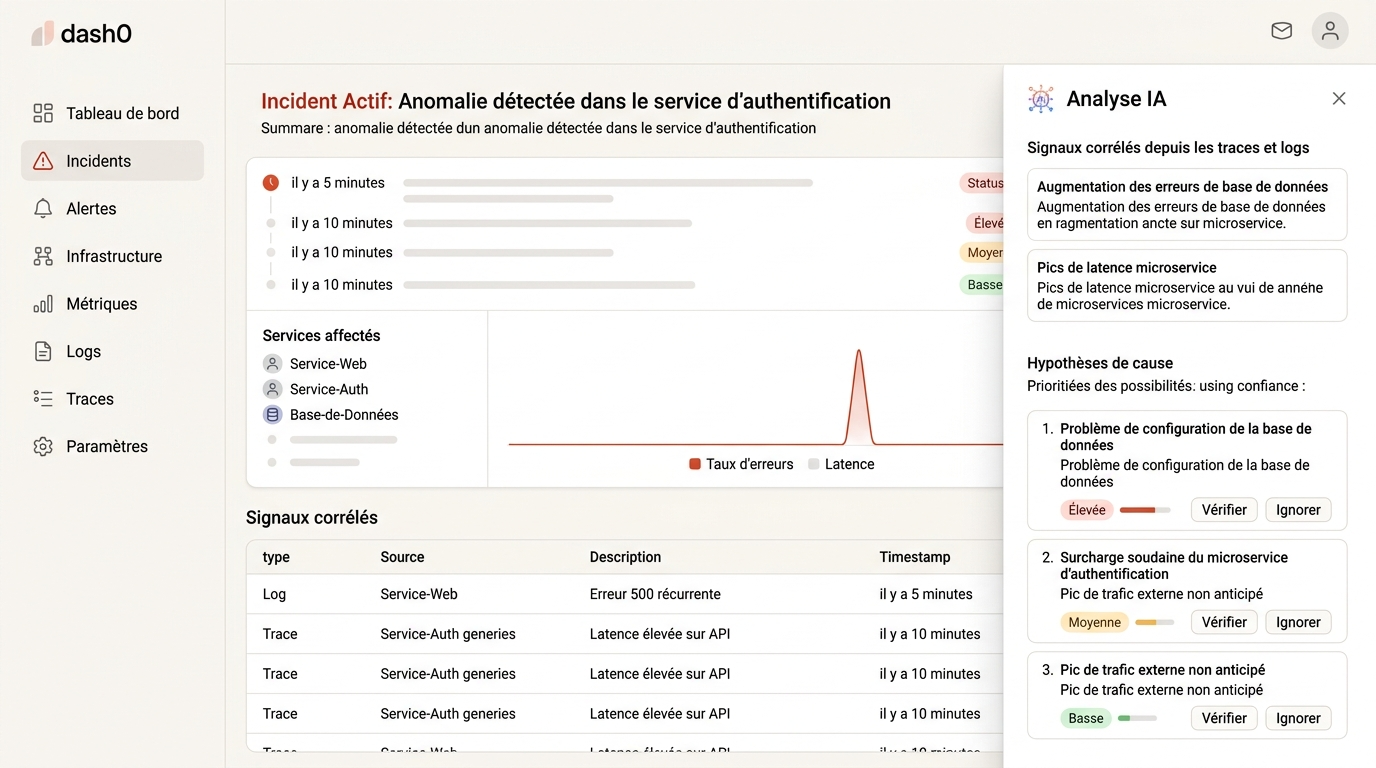Select Incidents in the sidebar
Image resolution: width=1376 pixels, height=768 pixels.
pyautogui.click(x=112, y=161)
